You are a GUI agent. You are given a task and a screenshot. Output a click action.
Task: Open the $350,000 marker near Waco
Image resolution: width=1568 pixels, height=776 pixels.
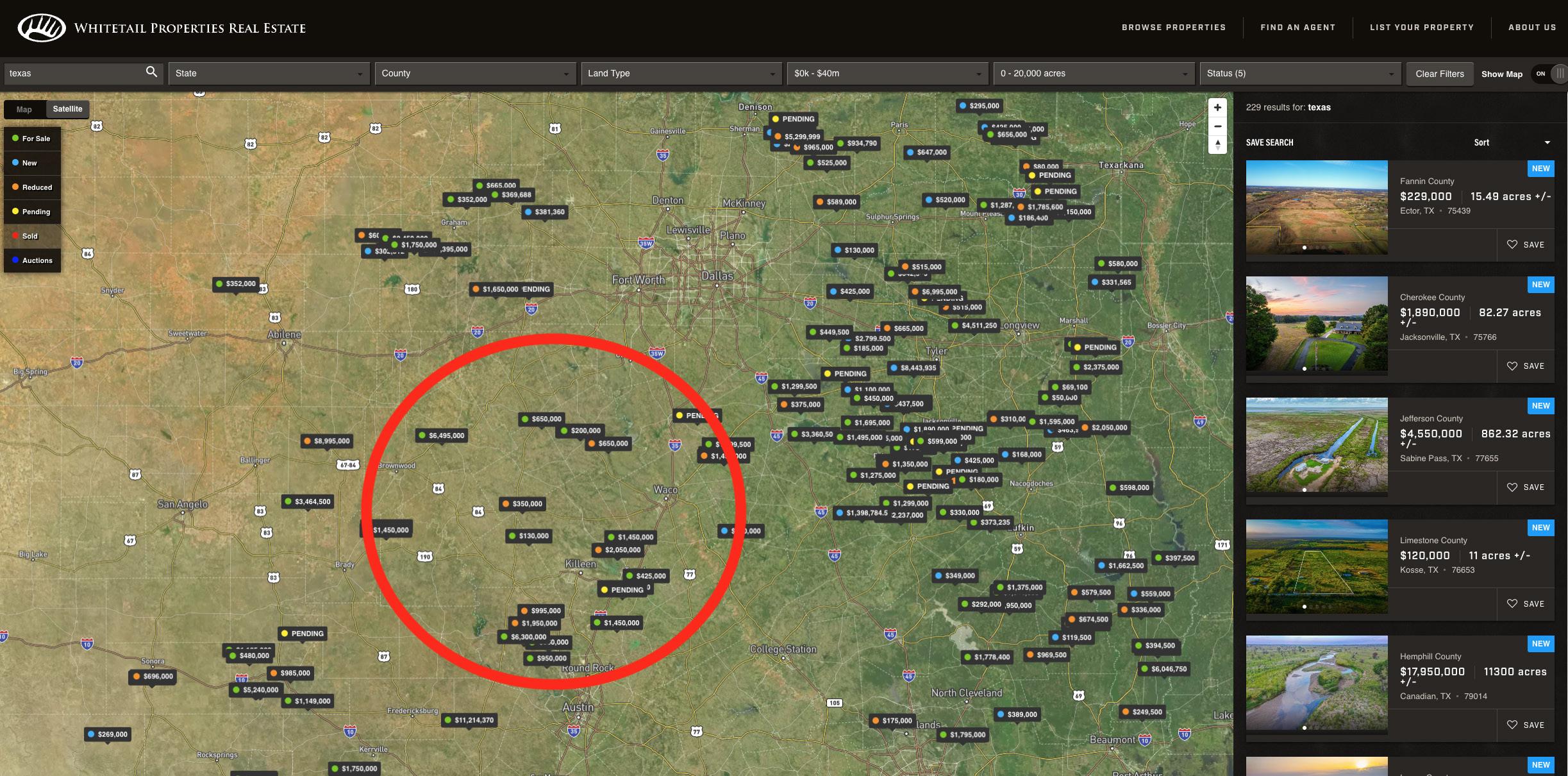pyautogui.click(x=522, y=503)
